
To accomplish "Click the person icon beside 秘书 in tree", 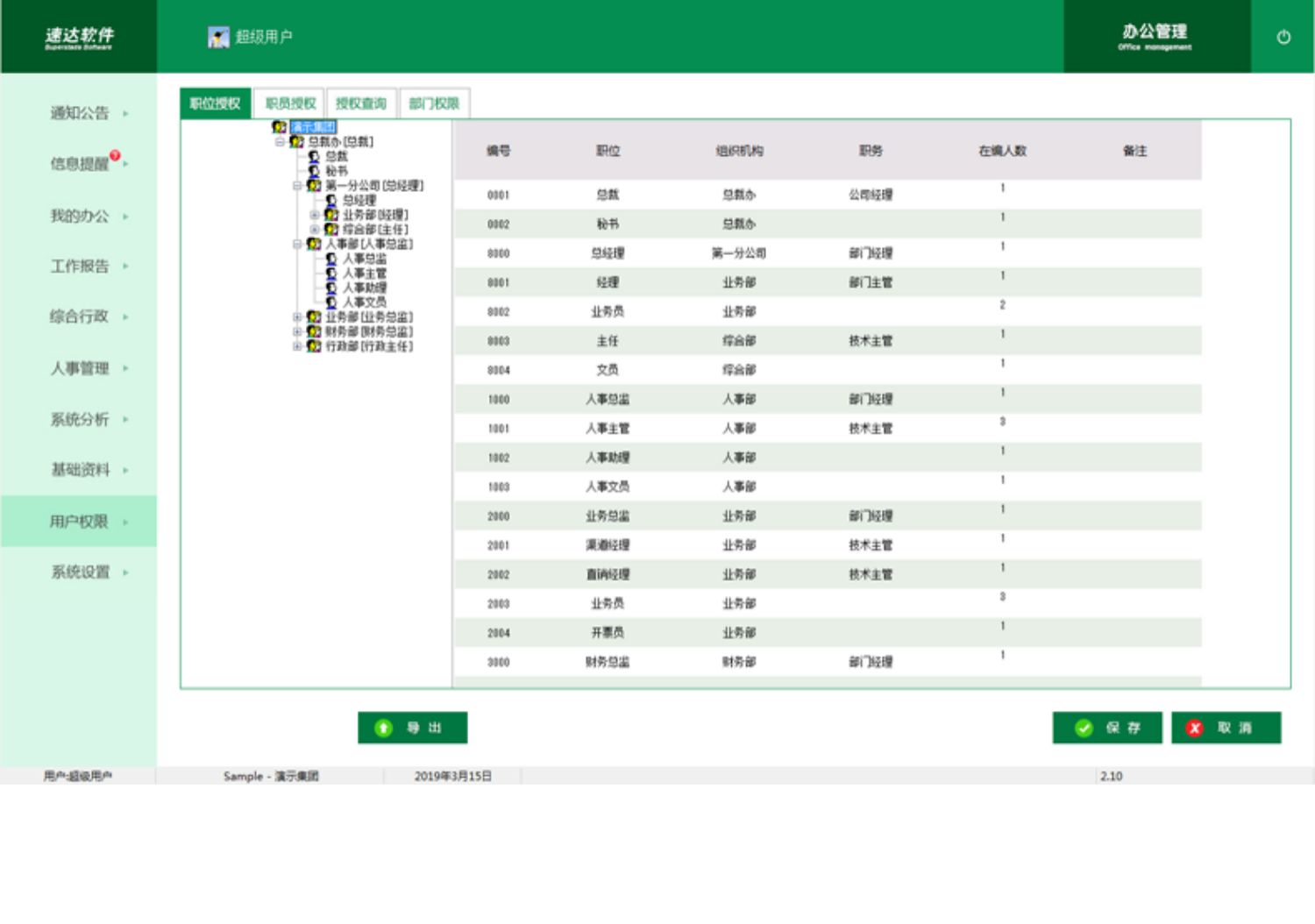I will point(314,171).
